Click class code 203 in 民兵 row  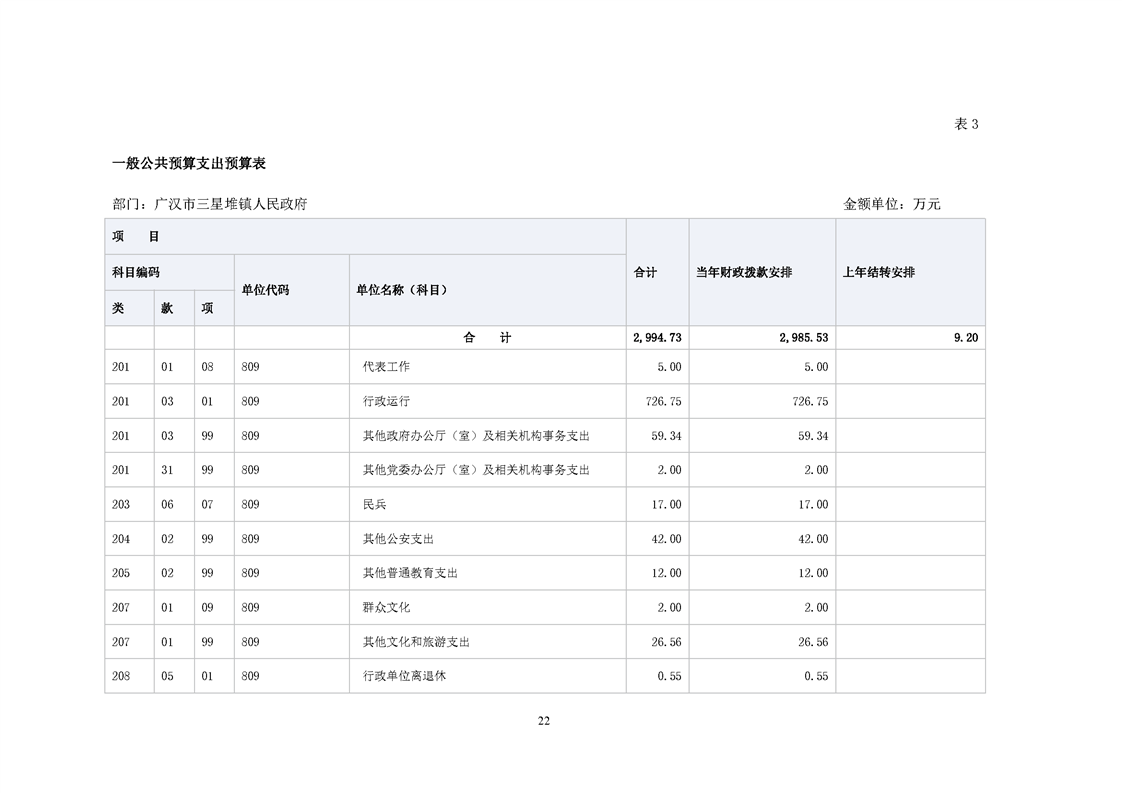(x=121, y=505)
